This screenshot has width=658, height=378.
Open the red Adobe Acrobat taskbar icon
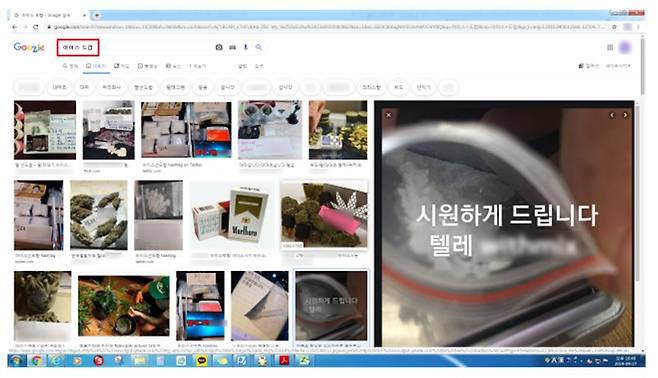click(284, 360)
